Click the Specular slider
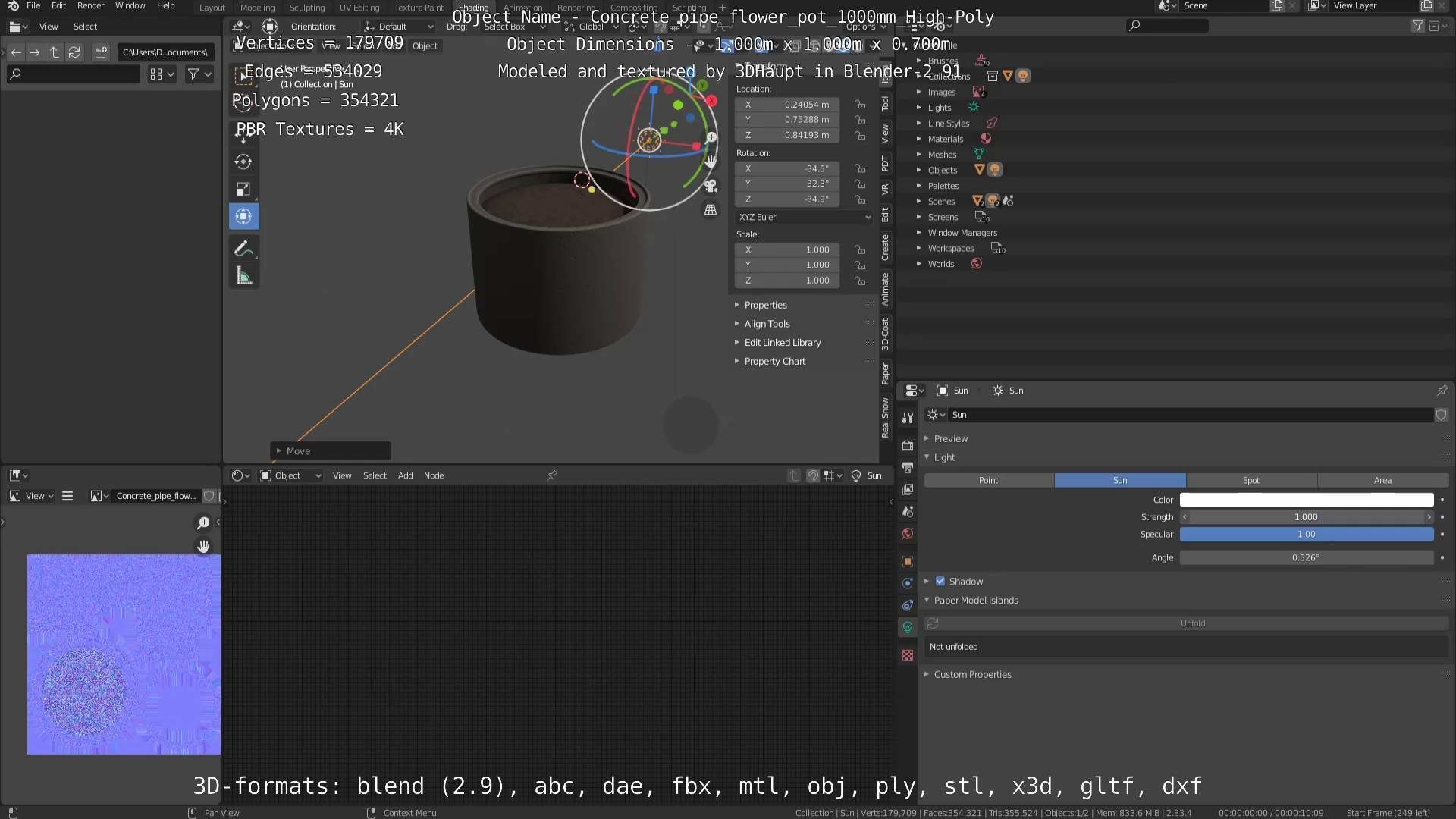 tap(1307, 535)
